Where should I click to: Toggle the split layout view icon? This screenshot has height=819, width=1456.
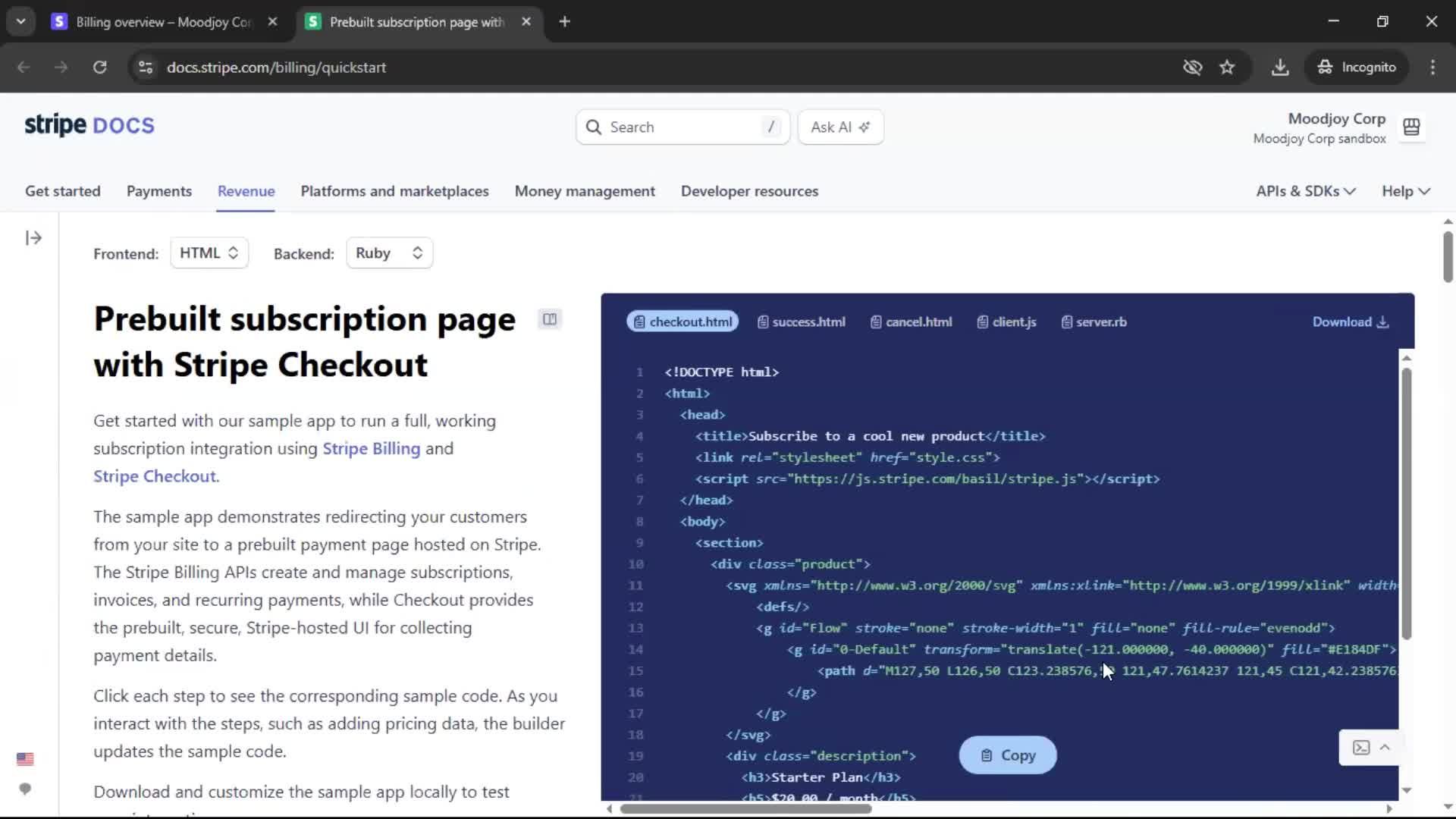pyautogui.click(x=550, y=319)
